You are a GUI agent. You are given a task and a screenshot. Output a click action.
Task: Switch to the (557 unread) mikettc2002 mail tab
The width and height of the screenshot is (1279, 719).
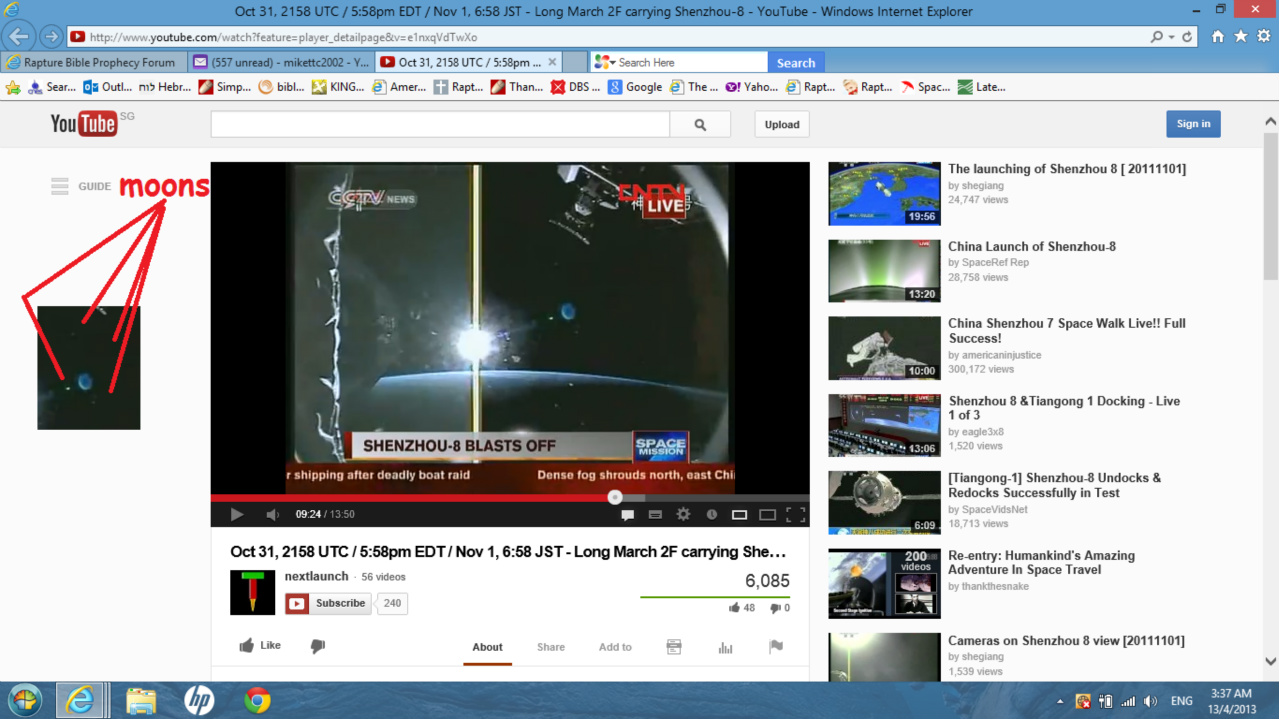point(280,62)
